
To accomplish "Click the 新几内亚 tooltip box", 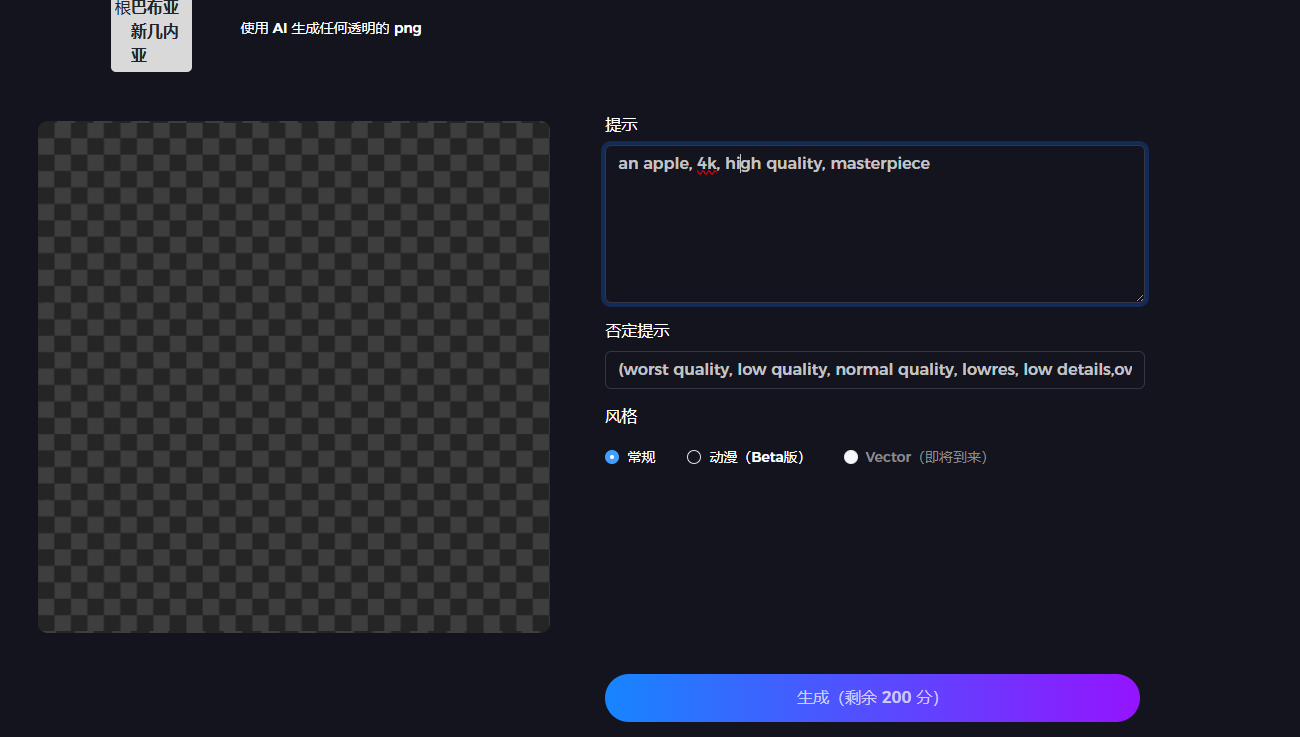I will (151, 35).
